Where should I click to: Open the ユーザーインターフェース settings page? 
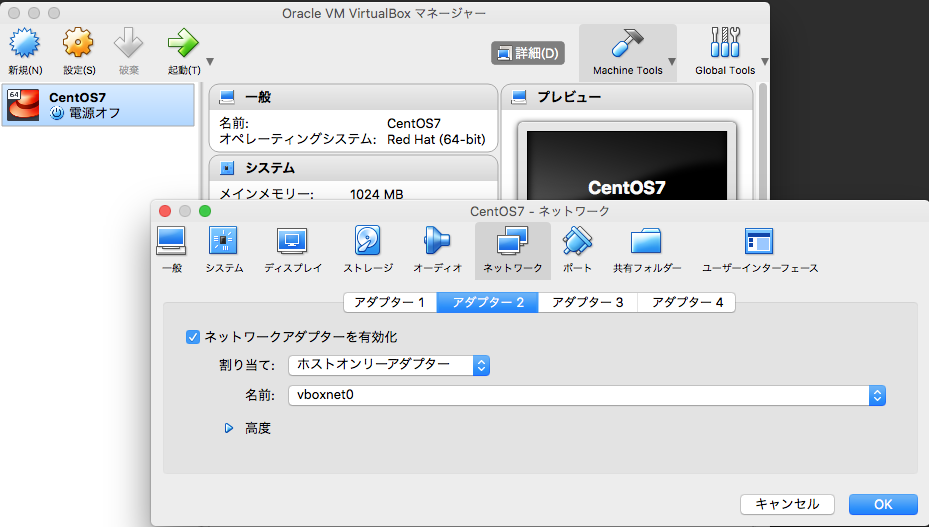point(760,249)
